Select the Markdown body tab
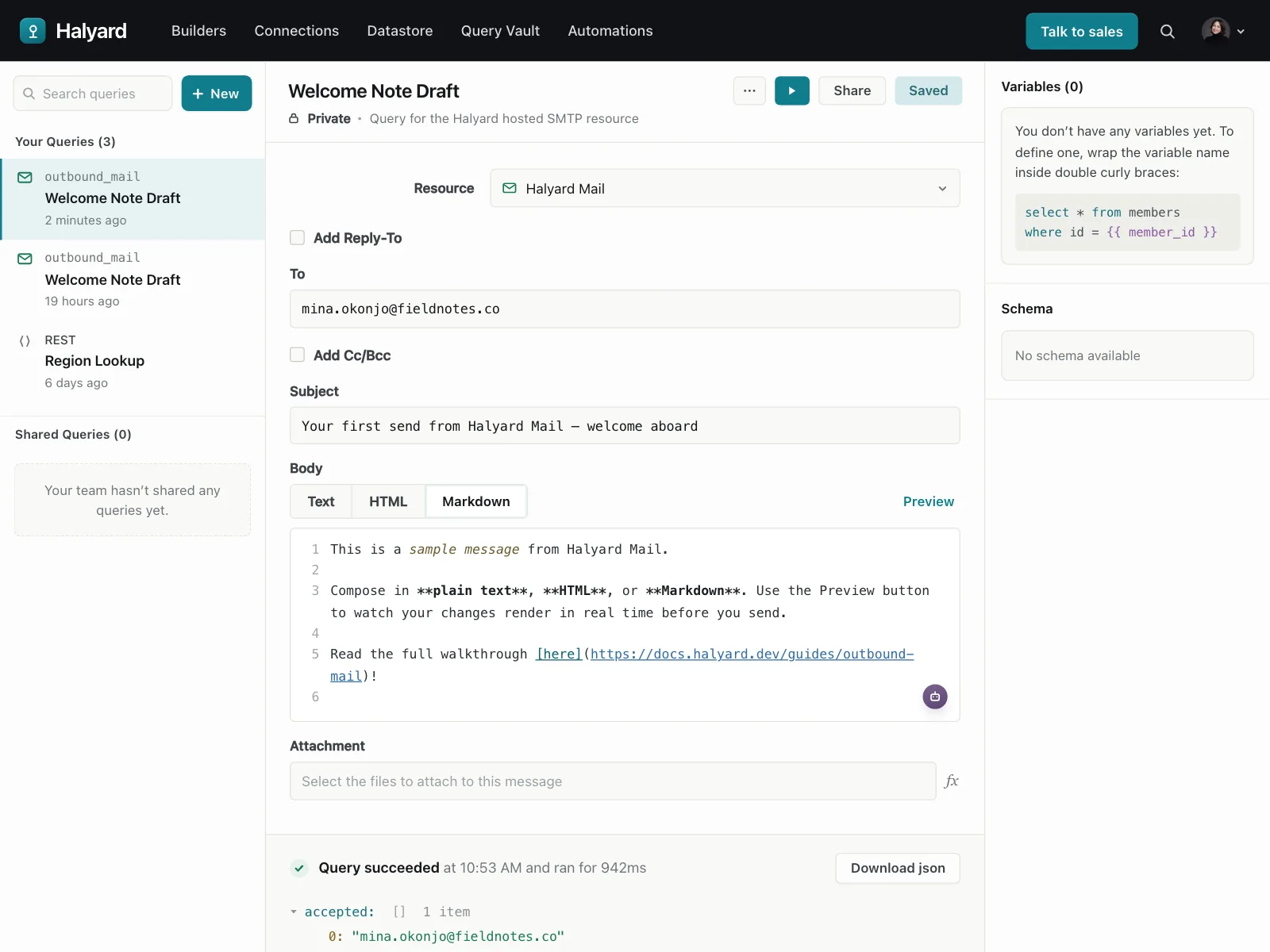Screen dimensions: 1270x952 [476, 501]
